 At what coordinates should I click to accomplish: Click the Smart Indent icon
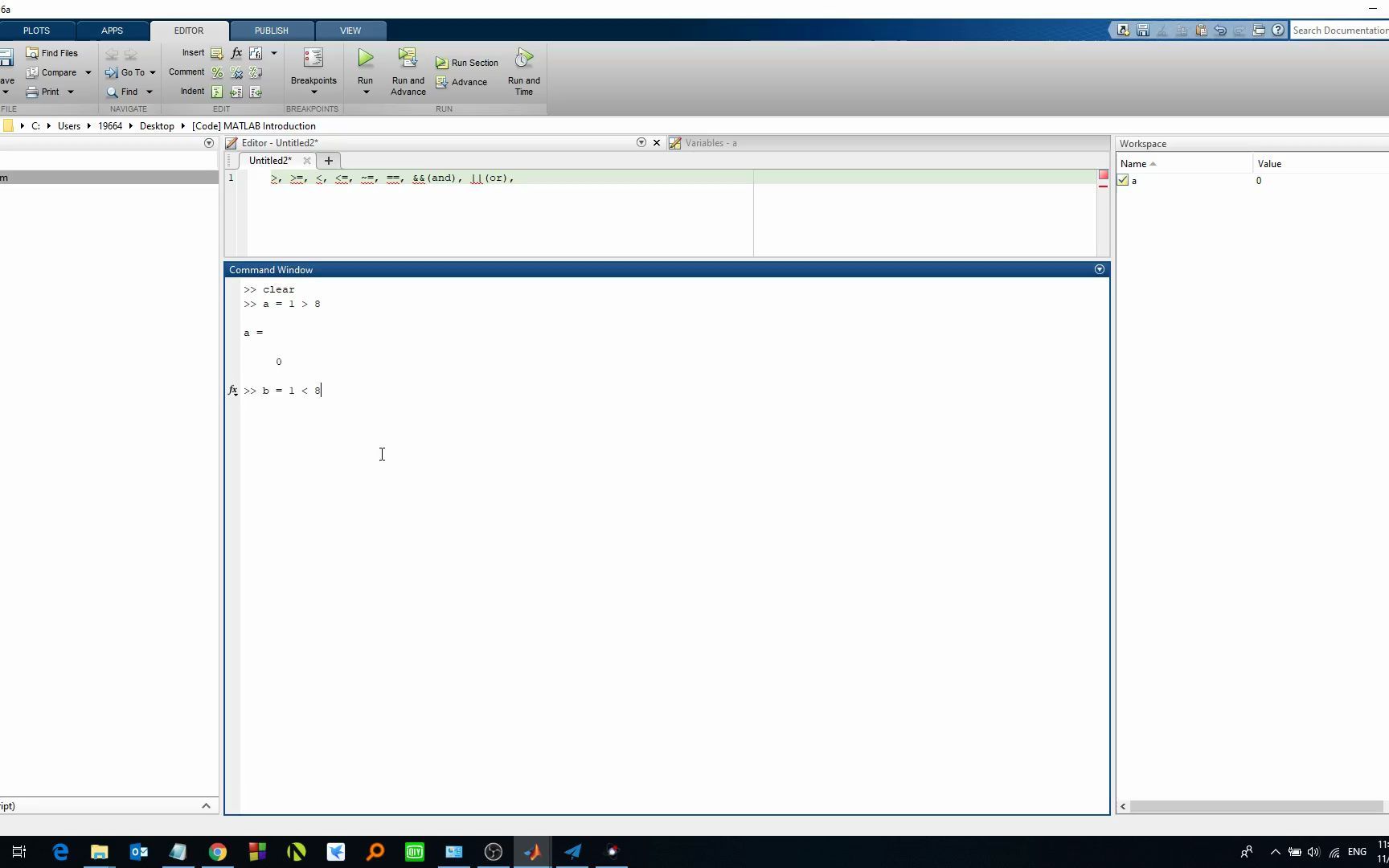click(217, 92)
